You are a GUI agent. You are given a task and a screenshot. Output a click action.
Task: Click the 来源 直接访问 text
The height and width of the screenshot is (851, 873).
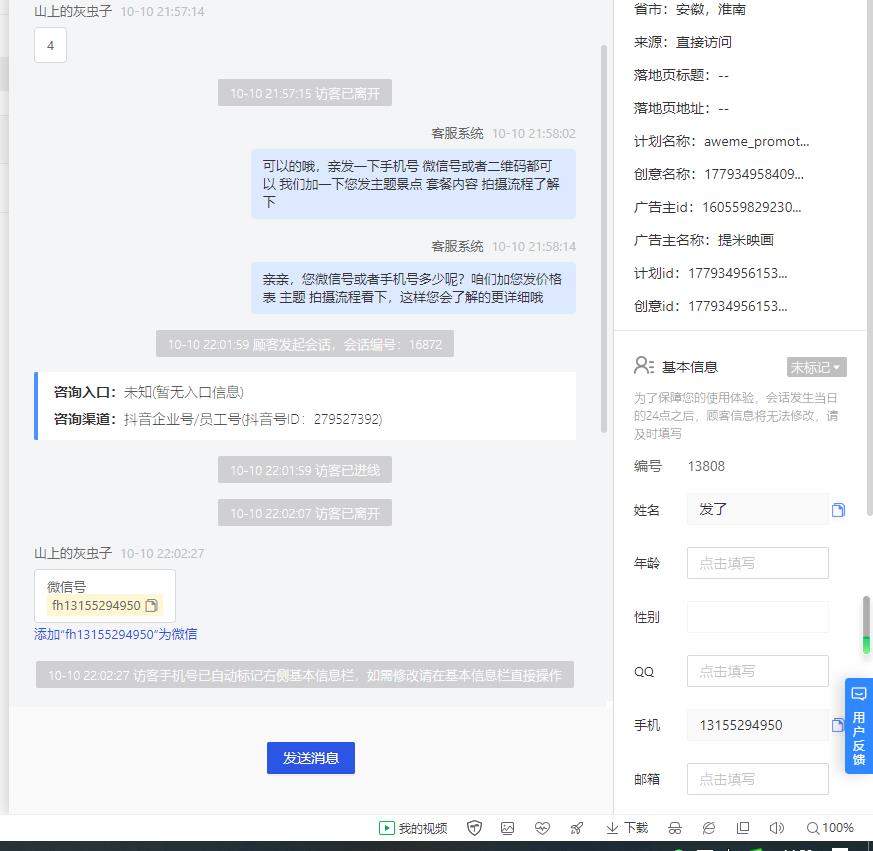click(x=683, y=42)
